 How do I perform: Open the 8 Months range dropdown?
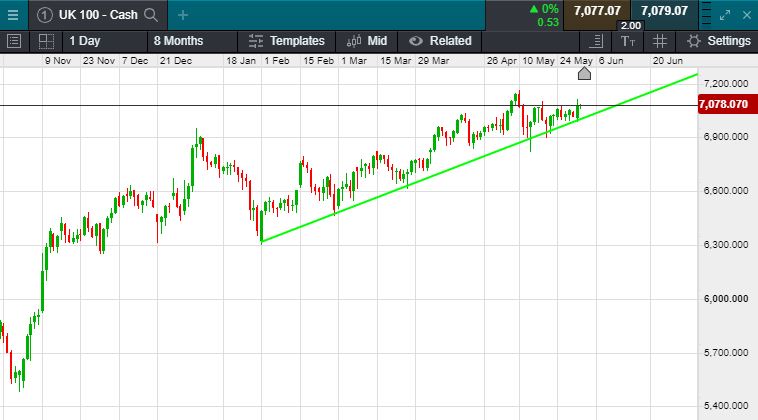click(x=178, y=41)
